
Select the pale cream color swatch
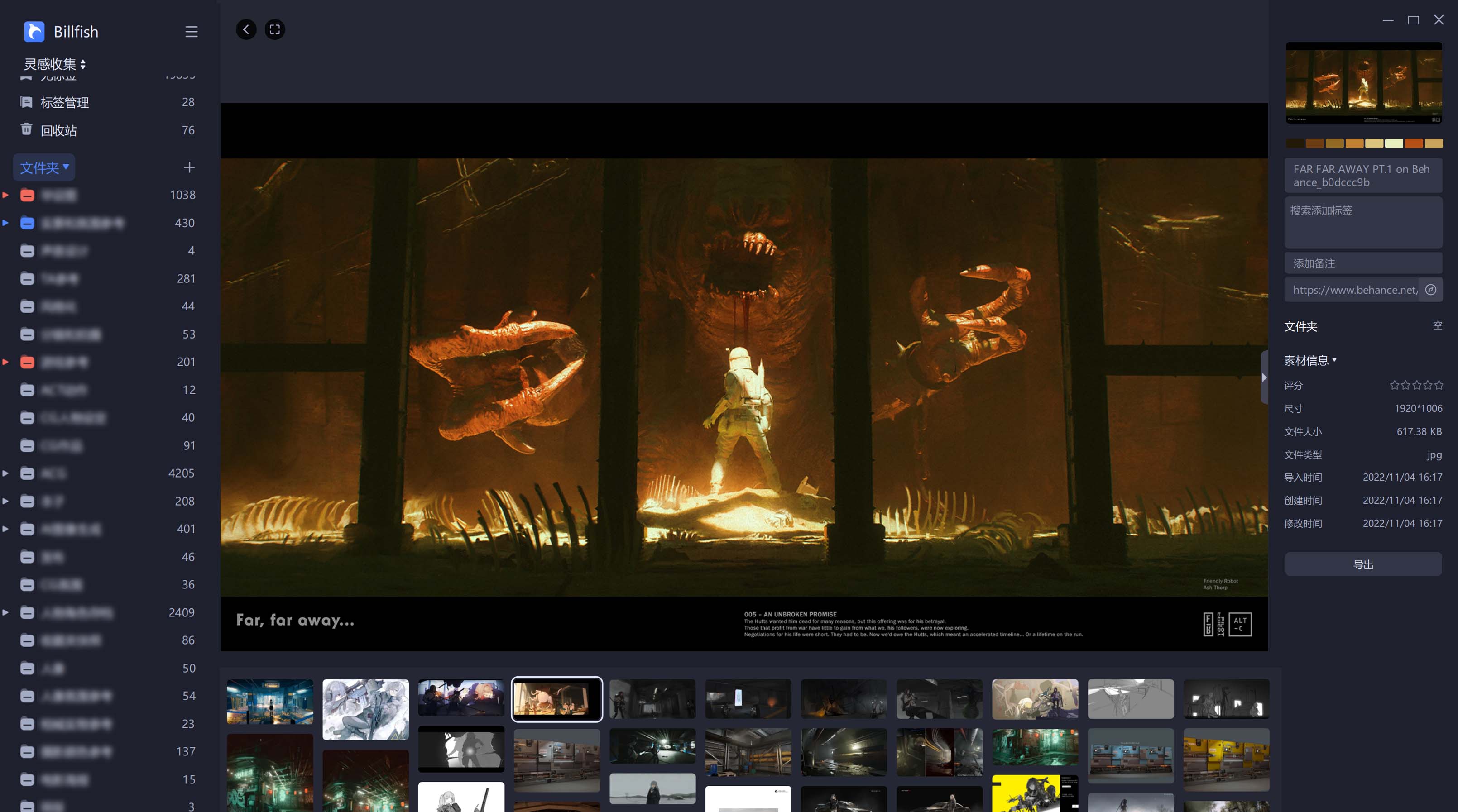pos(1394,143)
